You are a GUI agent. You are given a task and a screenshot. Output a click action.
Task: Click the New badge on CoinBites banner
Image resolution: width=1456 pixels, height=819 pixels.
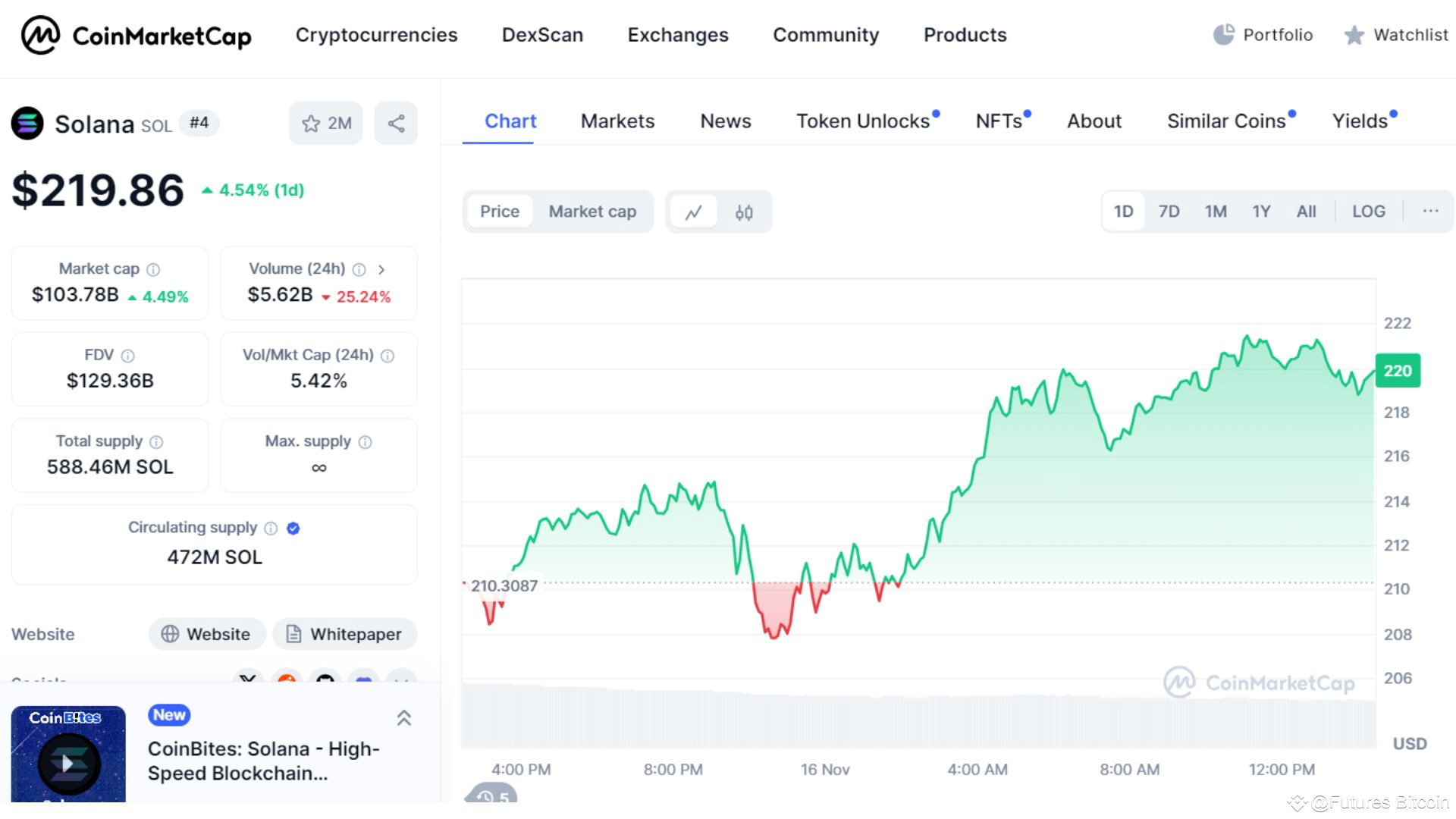pyautogui.click(x=169, y=715)
